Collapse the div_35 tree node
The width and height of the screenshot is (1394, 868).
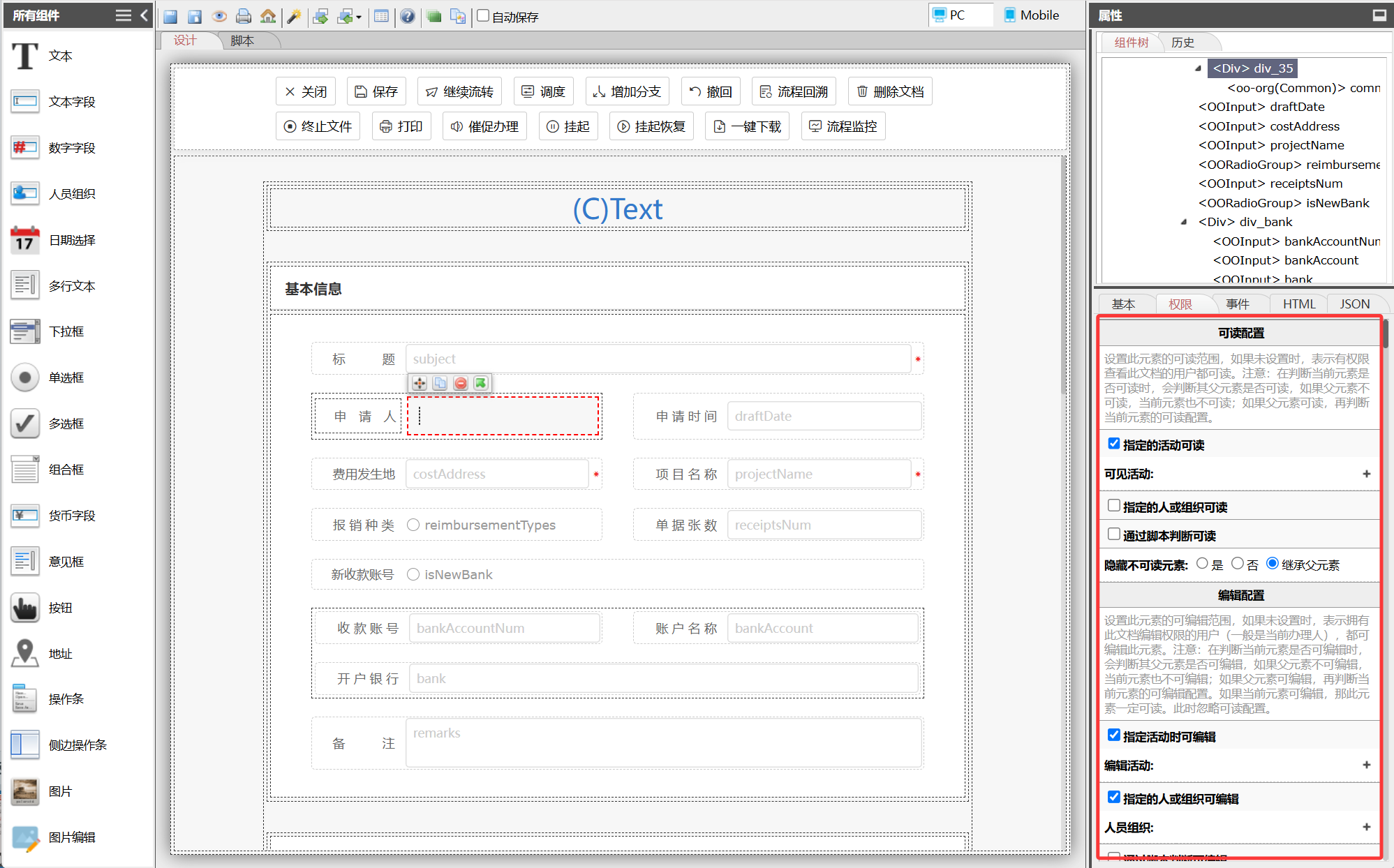pyautogui.click(x=1198, y=68)
